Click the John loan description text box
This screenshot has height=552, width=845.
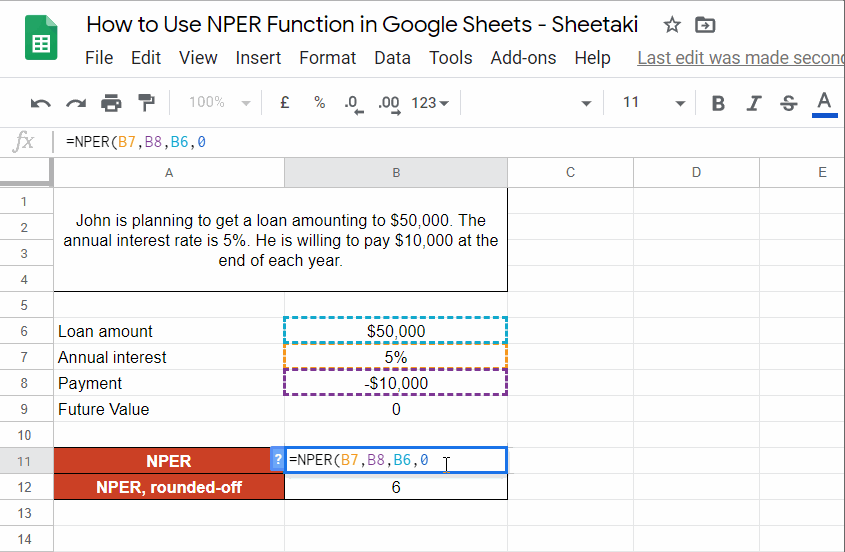tap(280, 240)
